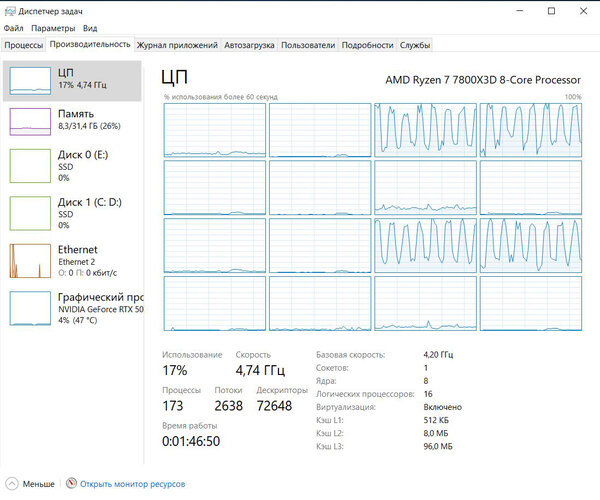Select the Диск 1 (C: D:) mini graph
Screen dimensions: 600x500
30,213
